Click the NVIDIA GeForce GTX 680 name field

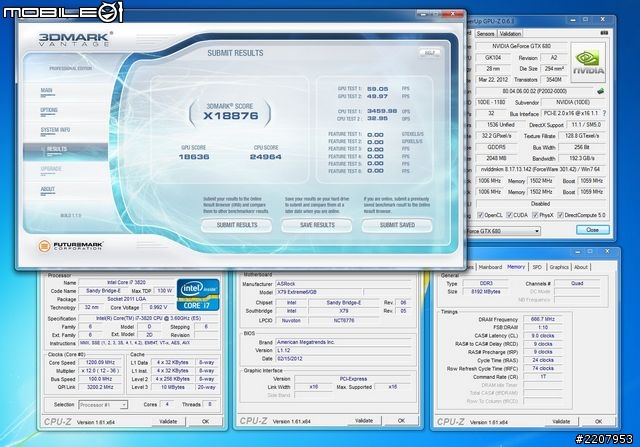(521, 46)
